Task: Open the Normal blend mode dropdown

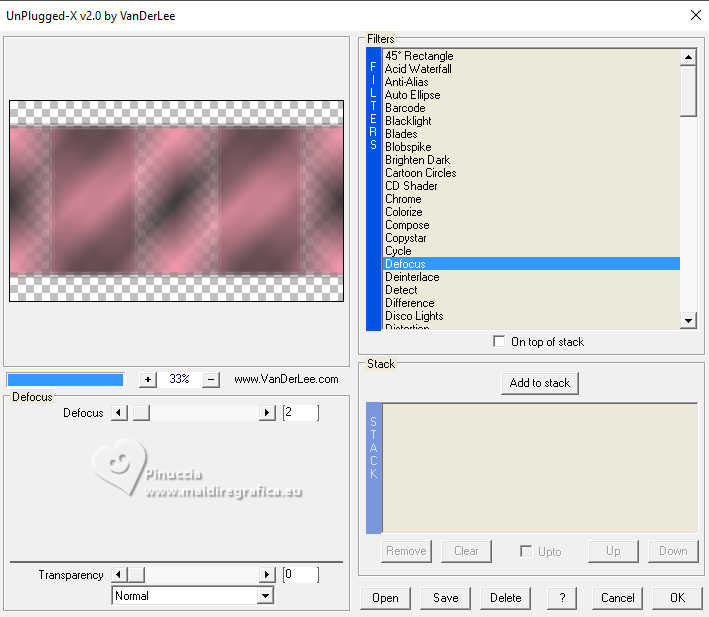Action: 266,596
